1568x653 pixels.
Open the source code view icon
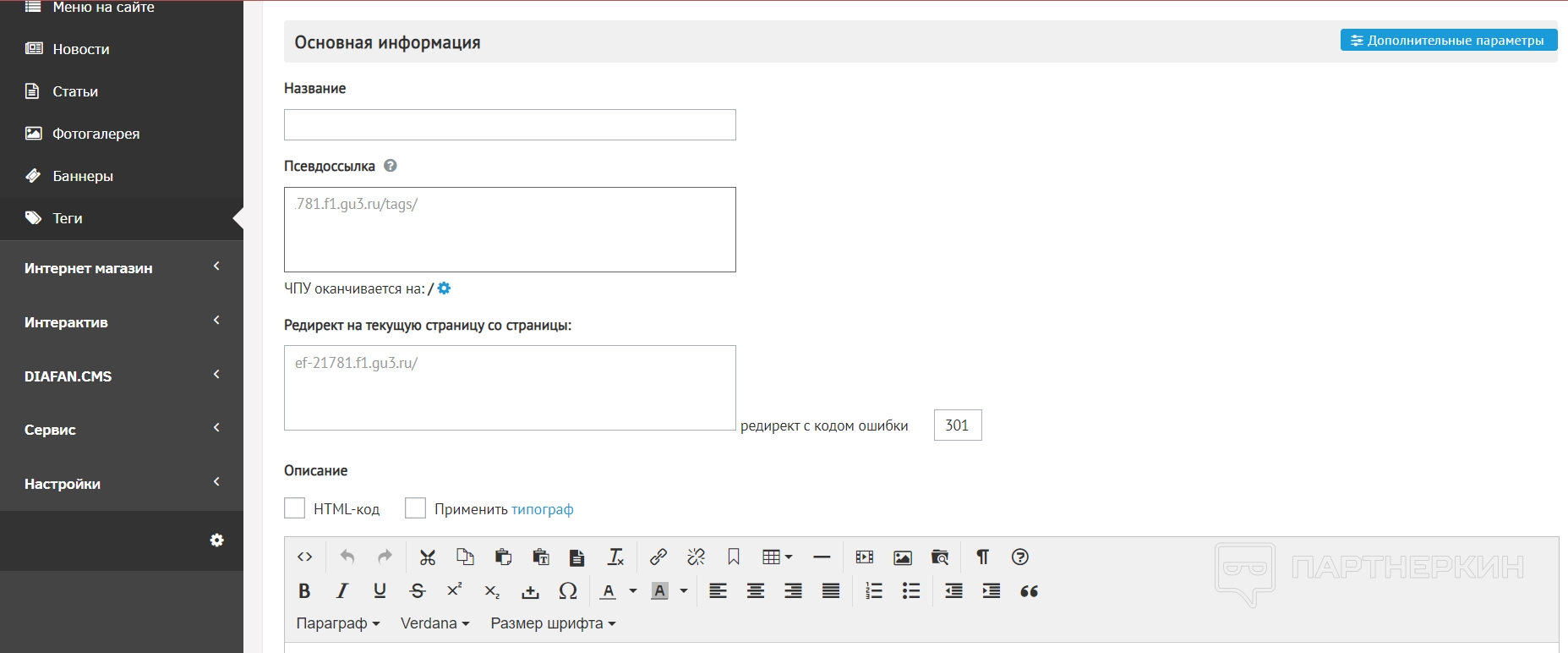[x=305, y=557]
